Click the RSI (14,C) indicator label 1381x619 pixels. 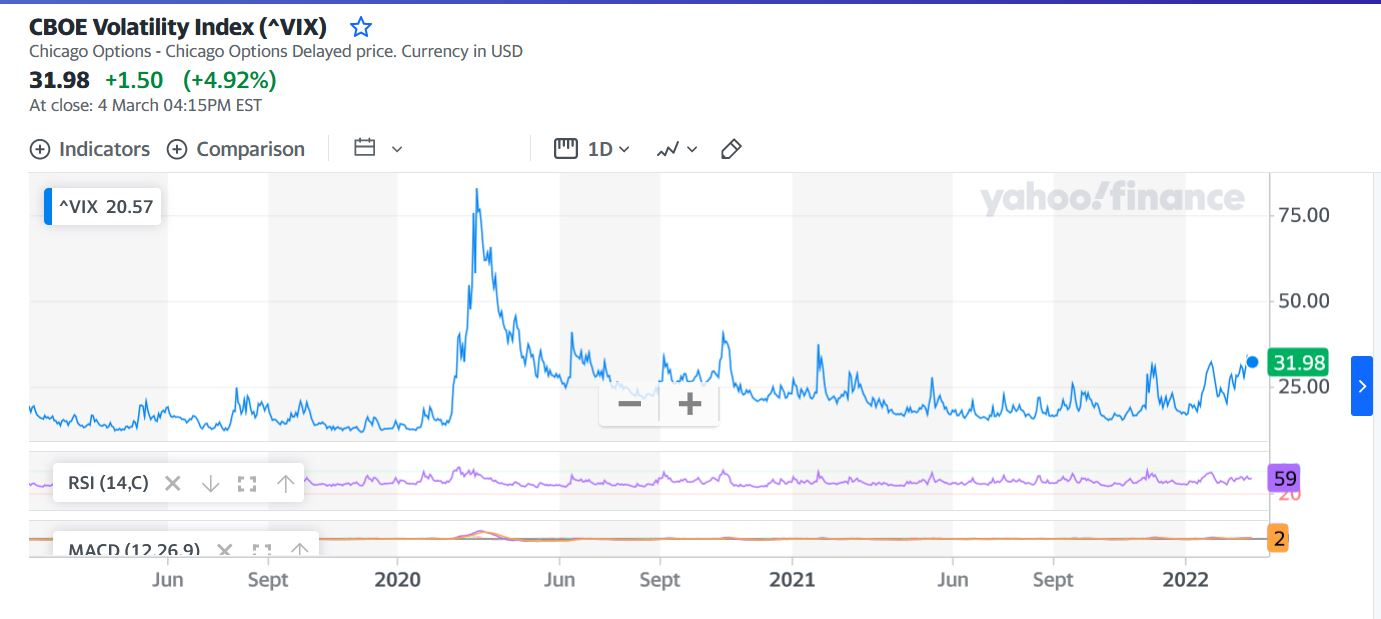tap(108, 484)
